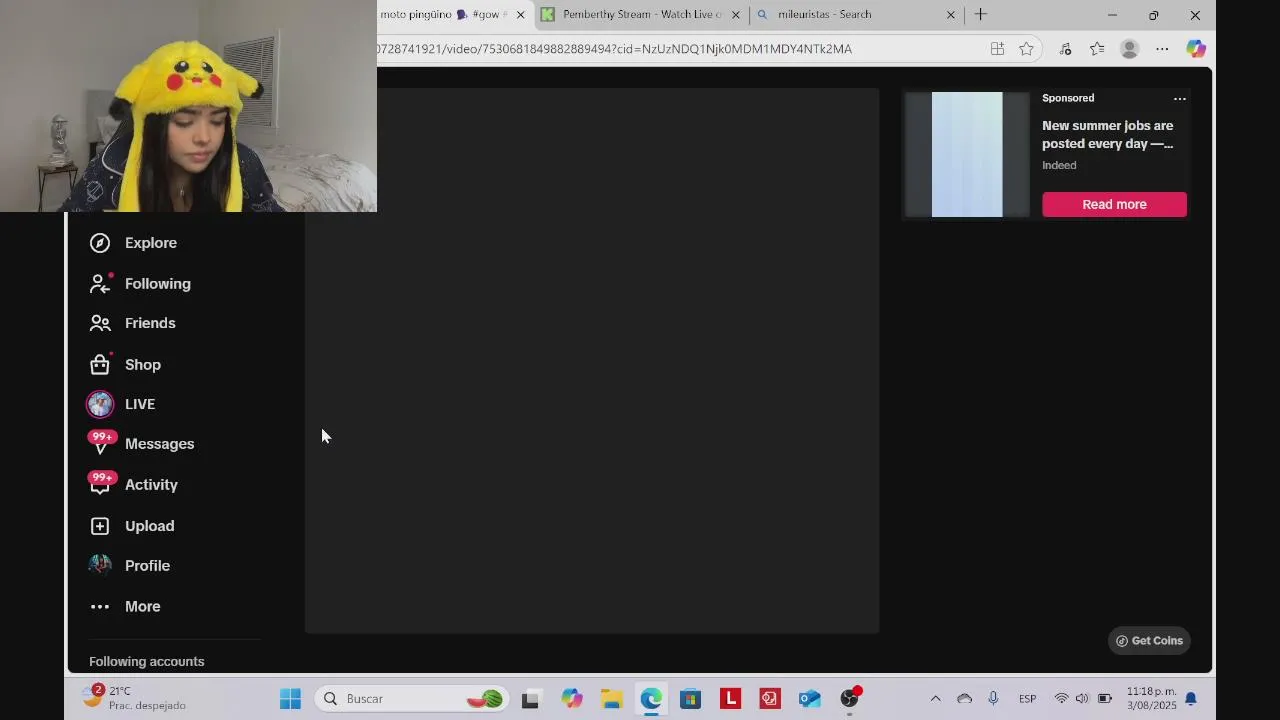
Task: Open the Favorites list
Action: click(x=1097, y=49)
